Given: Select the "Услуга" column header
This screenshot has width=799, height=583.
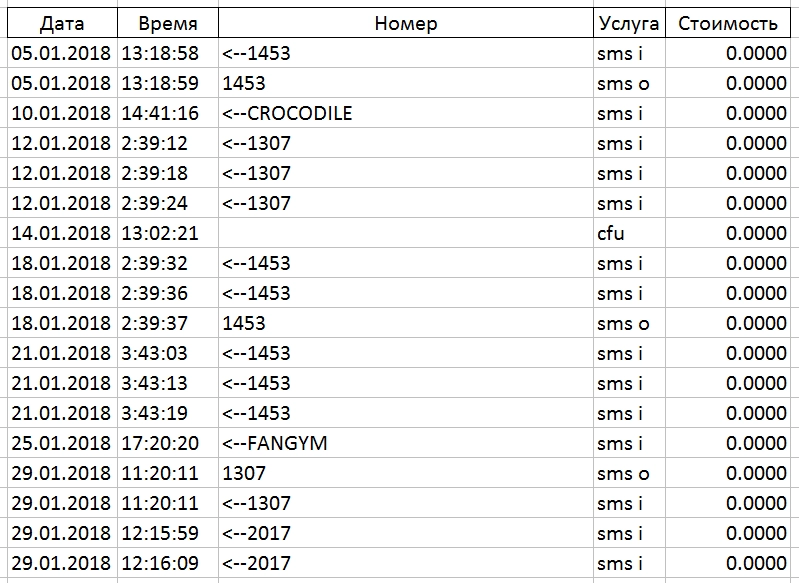Looking at the screenshot, I should 628,23.
